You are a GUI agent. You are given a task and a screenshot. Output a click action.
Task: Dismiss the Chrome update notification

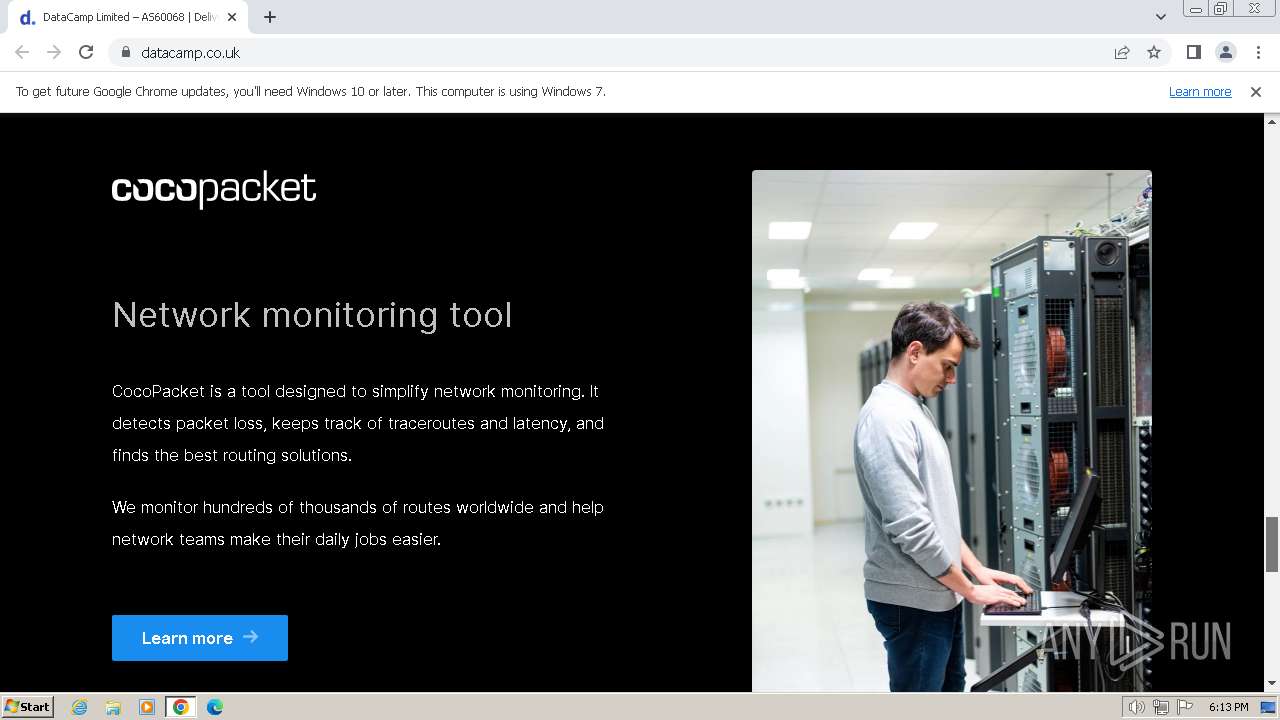(1256, 91)
